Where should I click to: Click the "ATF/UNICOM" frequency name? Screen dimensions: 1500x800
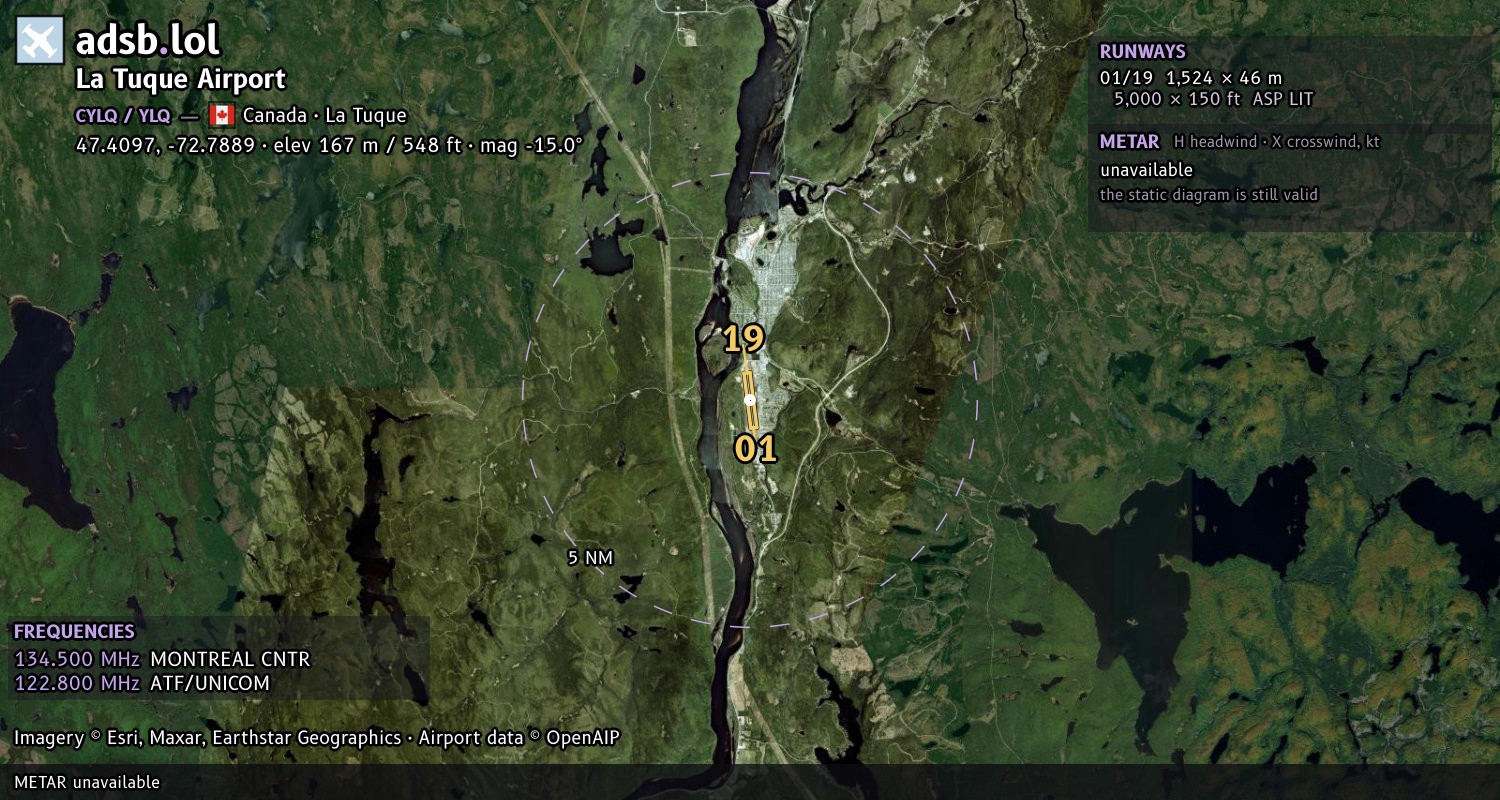210,684
